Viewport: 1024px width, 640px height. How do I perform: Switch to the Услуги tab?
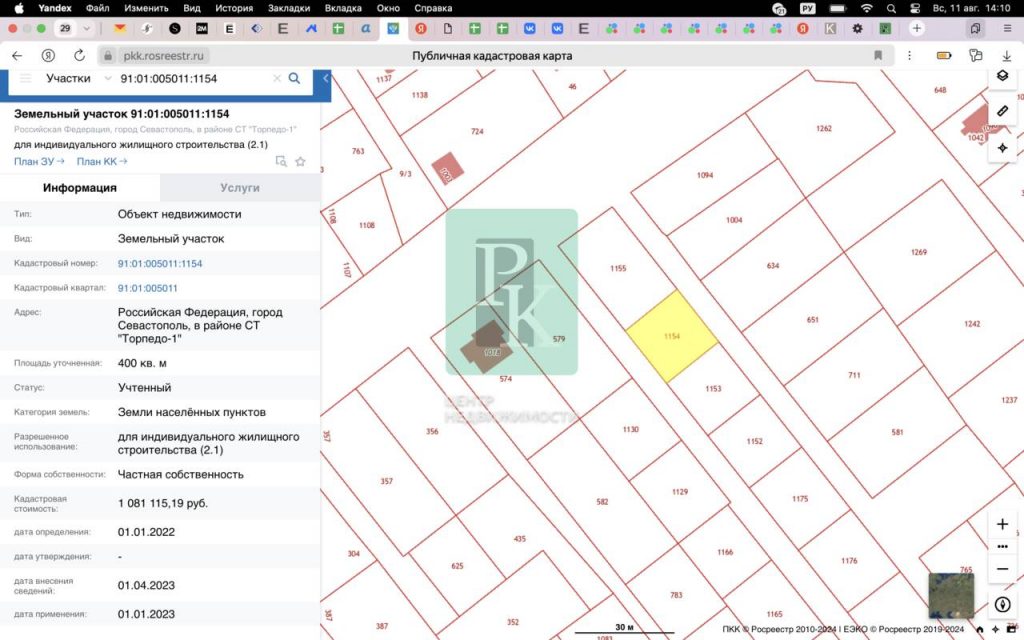(x=240, y=187)
